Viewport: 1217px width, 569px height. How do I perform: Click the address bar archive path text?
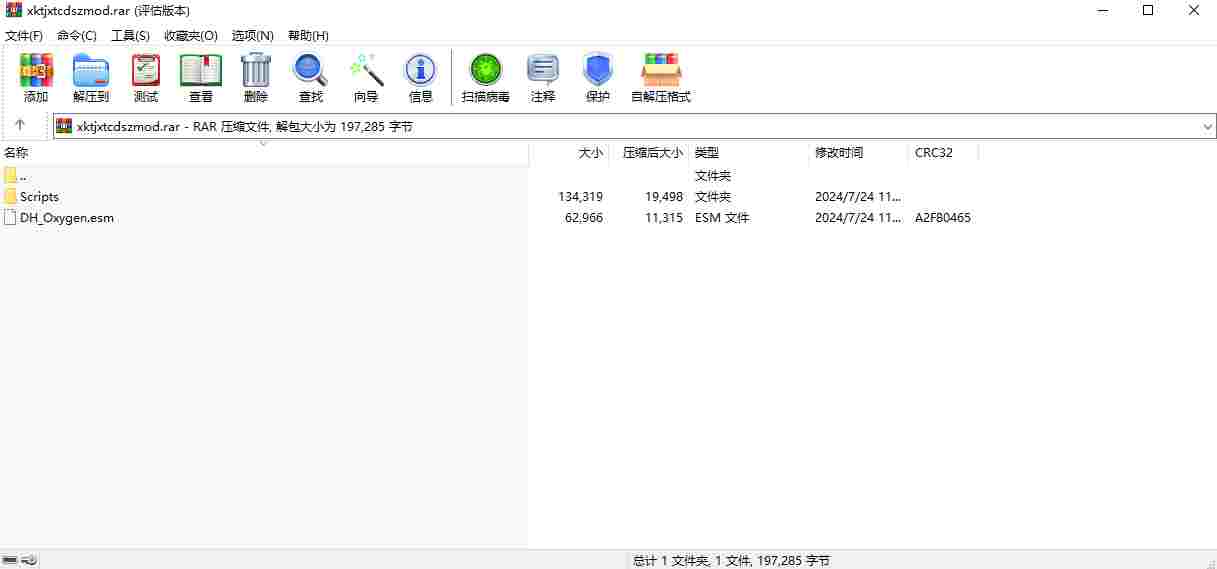(x=245, y=126)
